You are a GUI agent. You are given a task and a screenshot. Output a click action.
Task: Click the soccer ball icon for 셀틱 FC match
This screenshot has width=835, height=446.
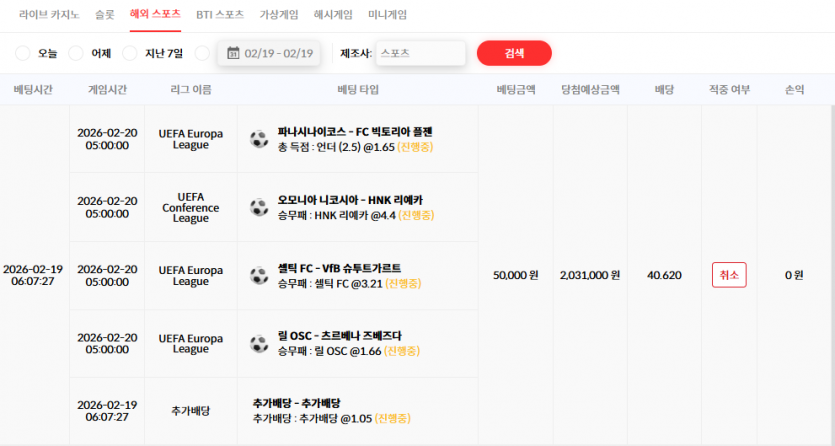259,275
